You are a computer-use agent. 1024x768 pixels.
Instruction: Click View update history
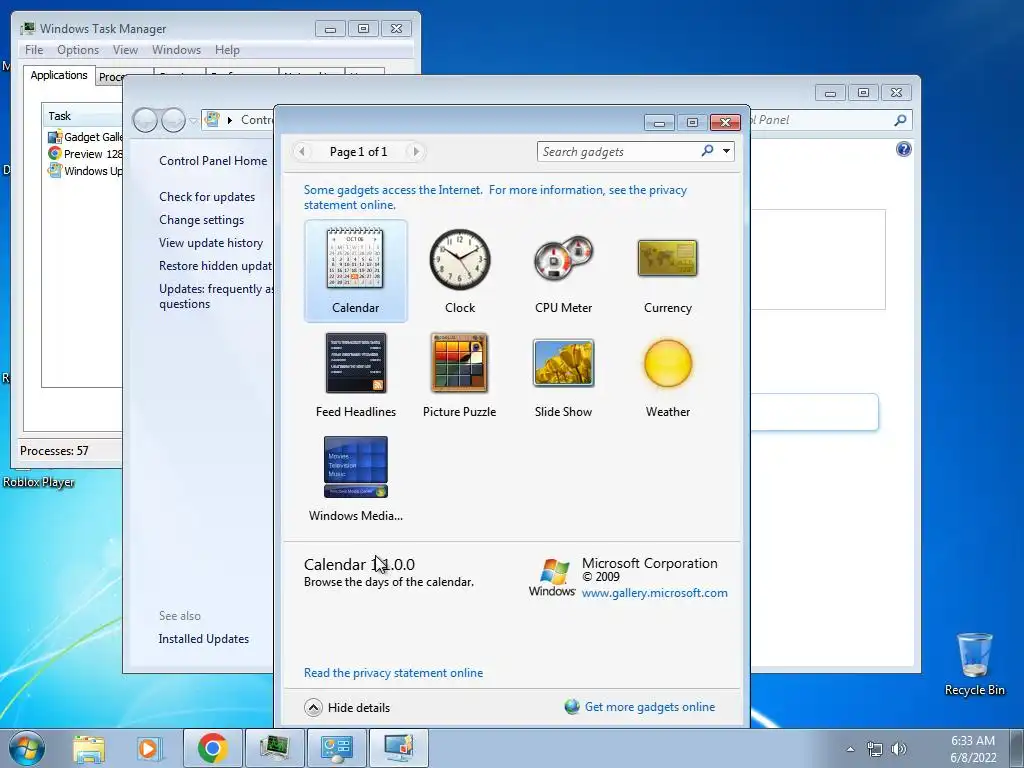click(211, 243)
